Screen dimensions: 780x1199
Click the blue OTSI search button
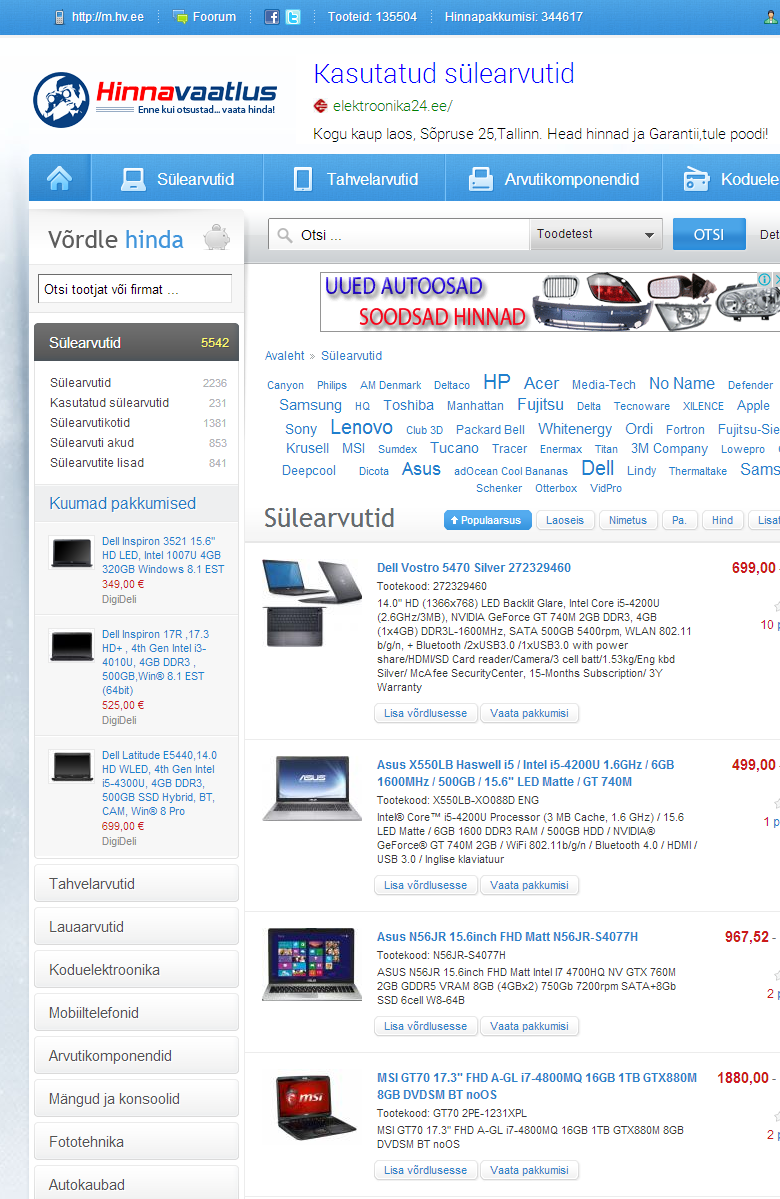coord(709,234)
